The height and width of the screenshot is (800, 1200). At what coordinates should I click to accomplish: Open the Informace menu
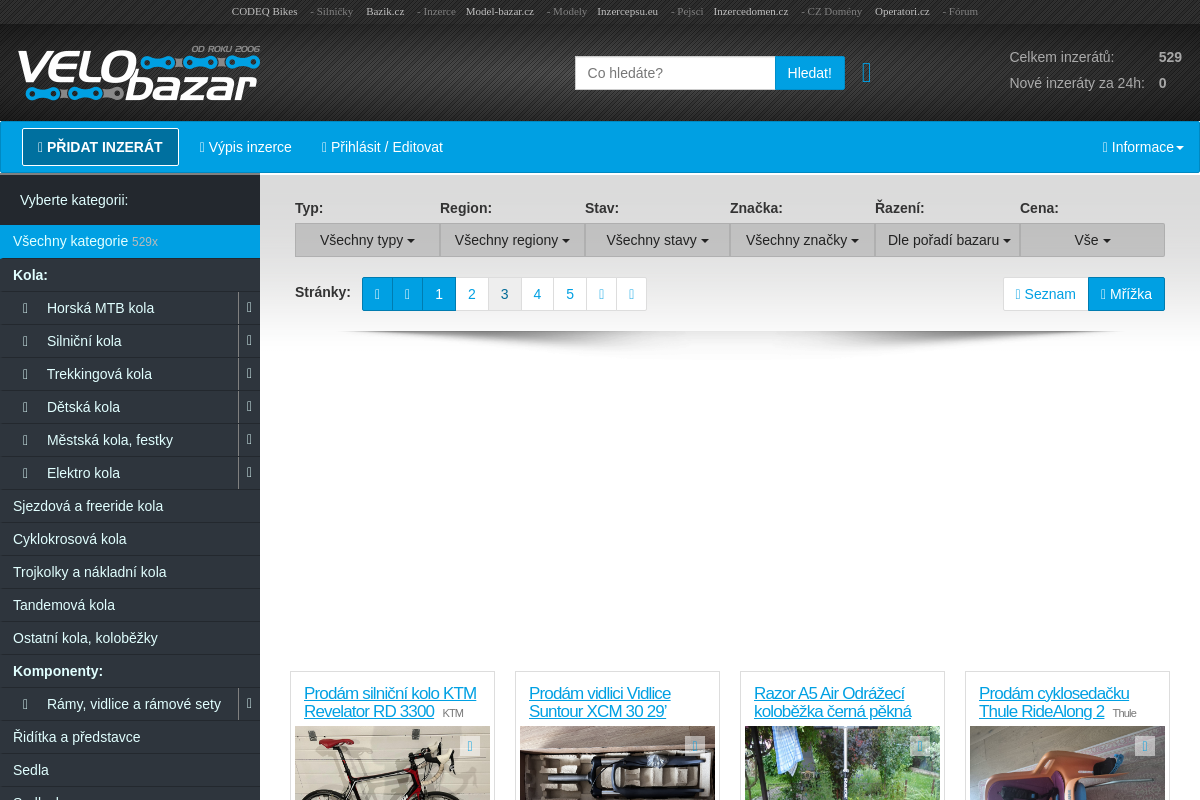[x=1143, y=147]
